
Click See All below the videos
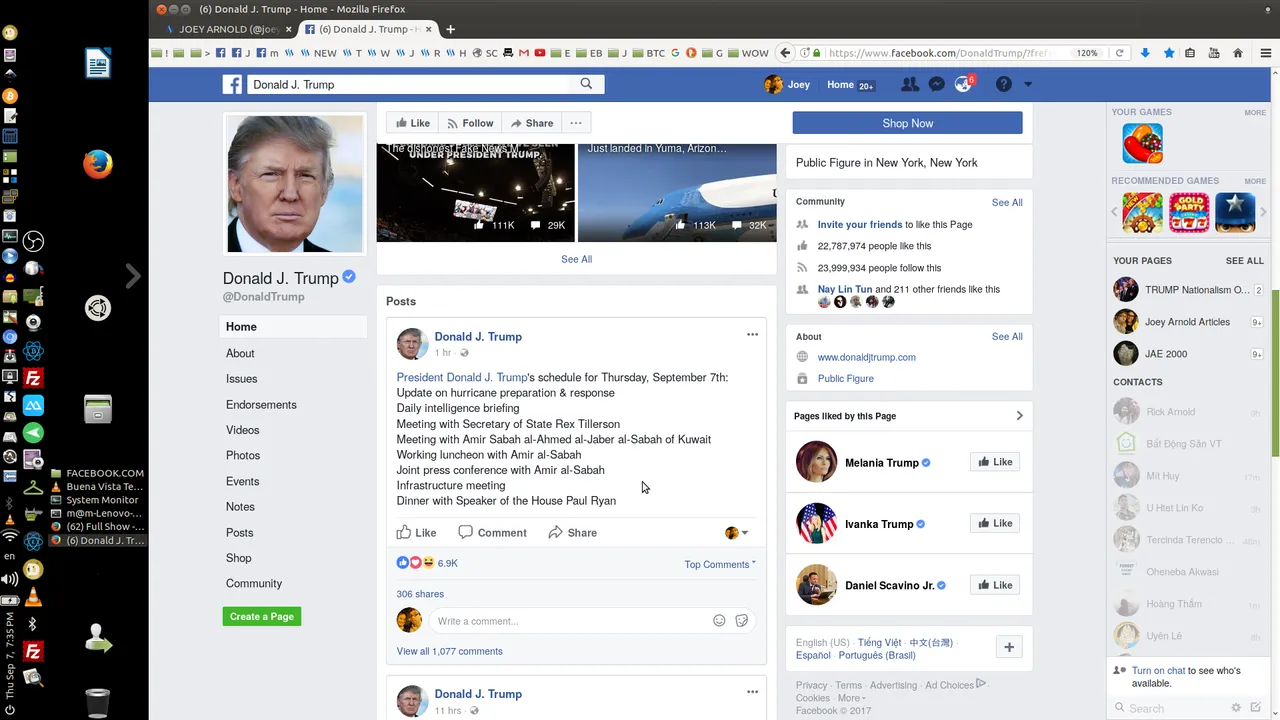pos(576,259)
